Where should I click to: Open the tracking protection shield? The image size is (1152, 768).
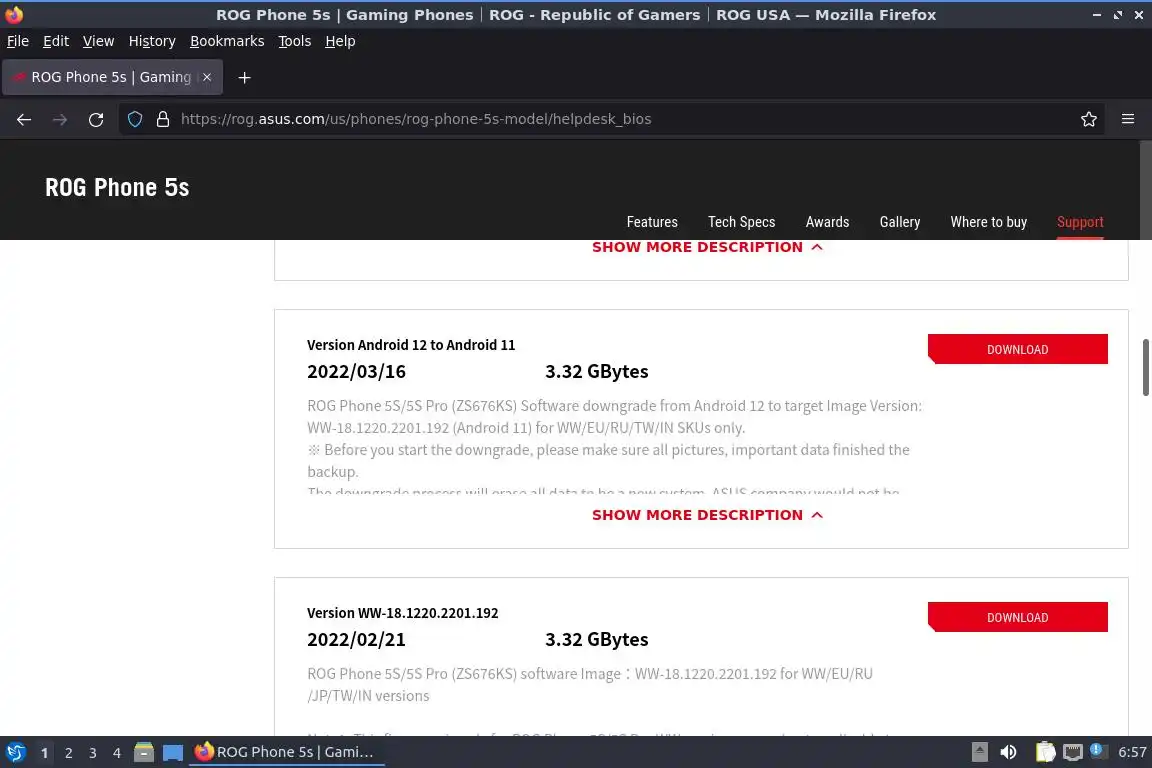134,119
